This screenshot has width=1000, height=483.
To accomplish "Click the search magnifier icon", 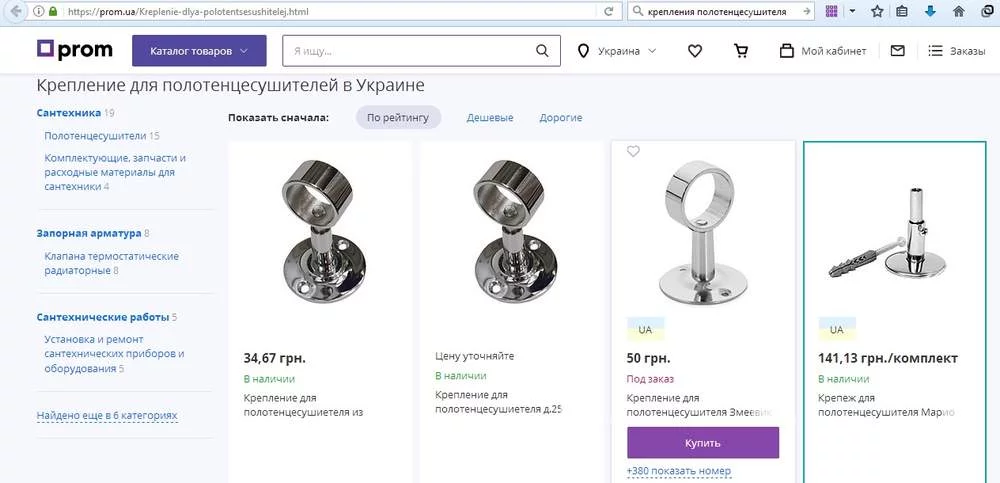I will (542, 51).
